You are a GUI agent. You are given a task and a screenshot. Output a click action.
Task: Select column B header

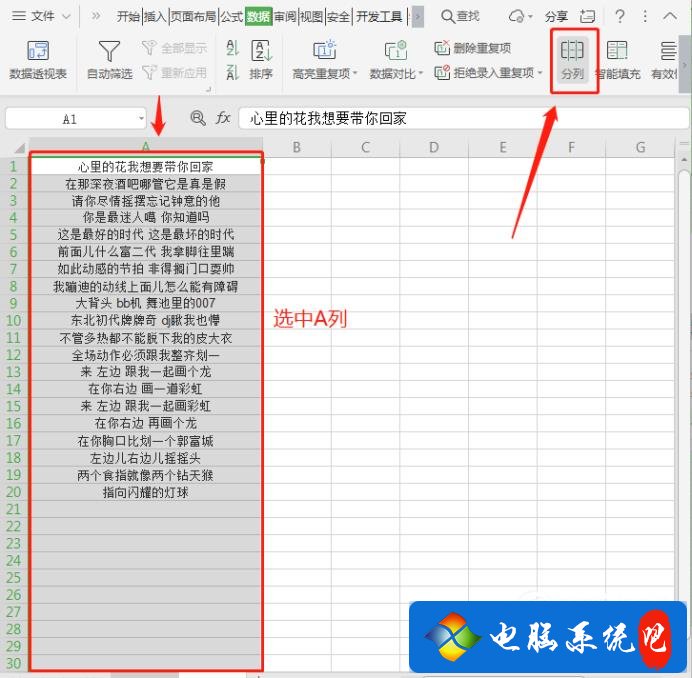pyautogui.click(x=297, y=147)
